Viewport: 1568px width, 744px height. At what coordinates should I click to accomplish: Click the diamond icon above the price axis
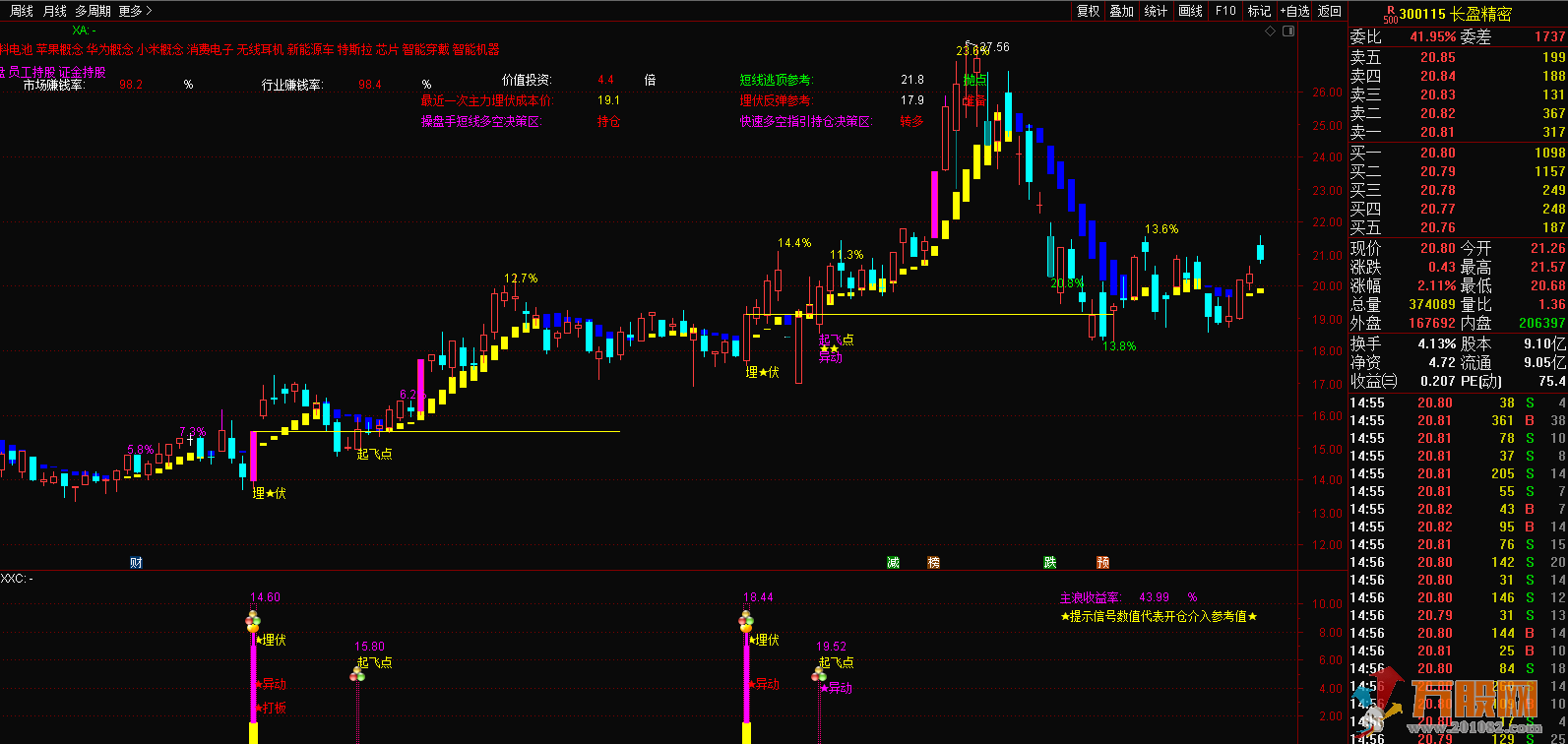(x=1270, y=32)
